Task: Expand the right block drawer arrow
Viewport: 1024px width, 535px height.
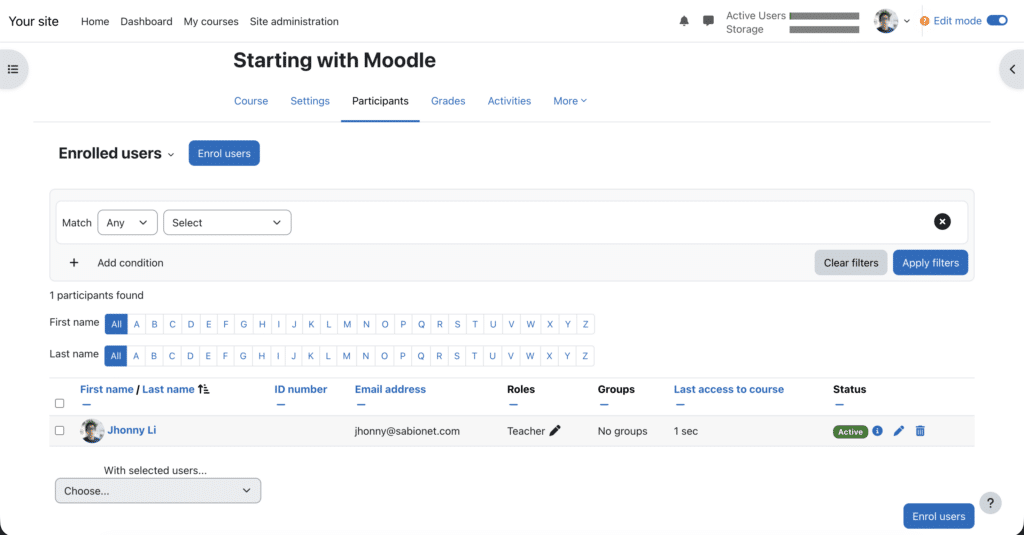Action: pos(1012,69)
